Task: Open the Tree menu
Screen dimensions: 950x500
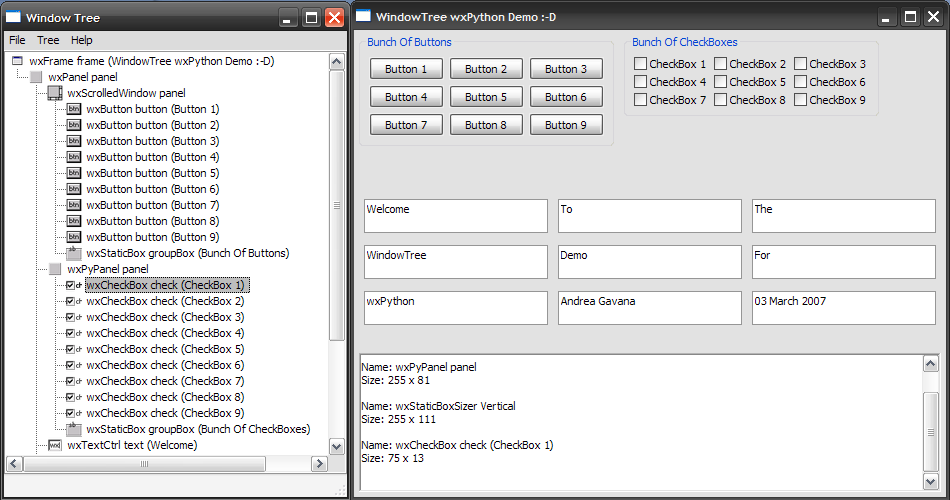Action: coord(48,40)
